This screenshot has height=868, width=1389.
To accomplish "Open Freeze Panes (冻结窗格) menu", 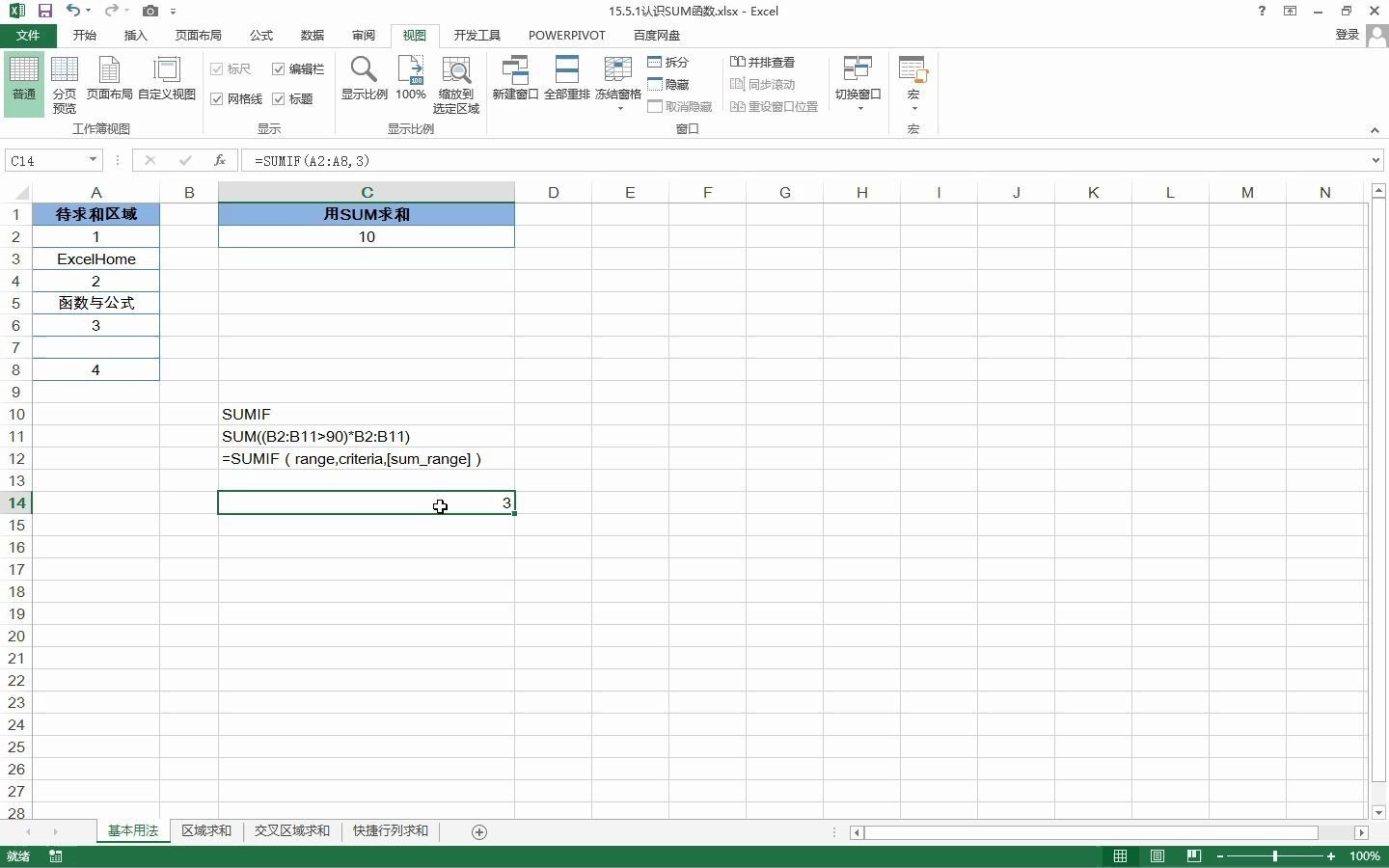I will [618, 84].
